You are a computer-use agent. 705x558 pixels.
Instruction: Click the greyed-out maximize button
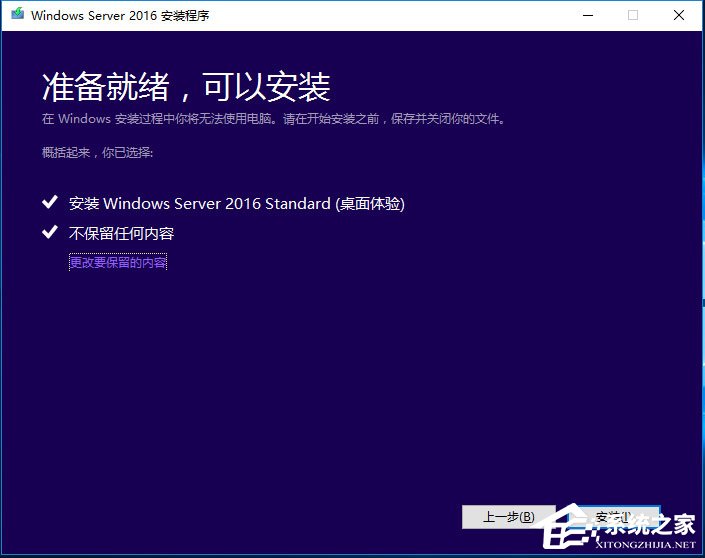tap(632, 15)
